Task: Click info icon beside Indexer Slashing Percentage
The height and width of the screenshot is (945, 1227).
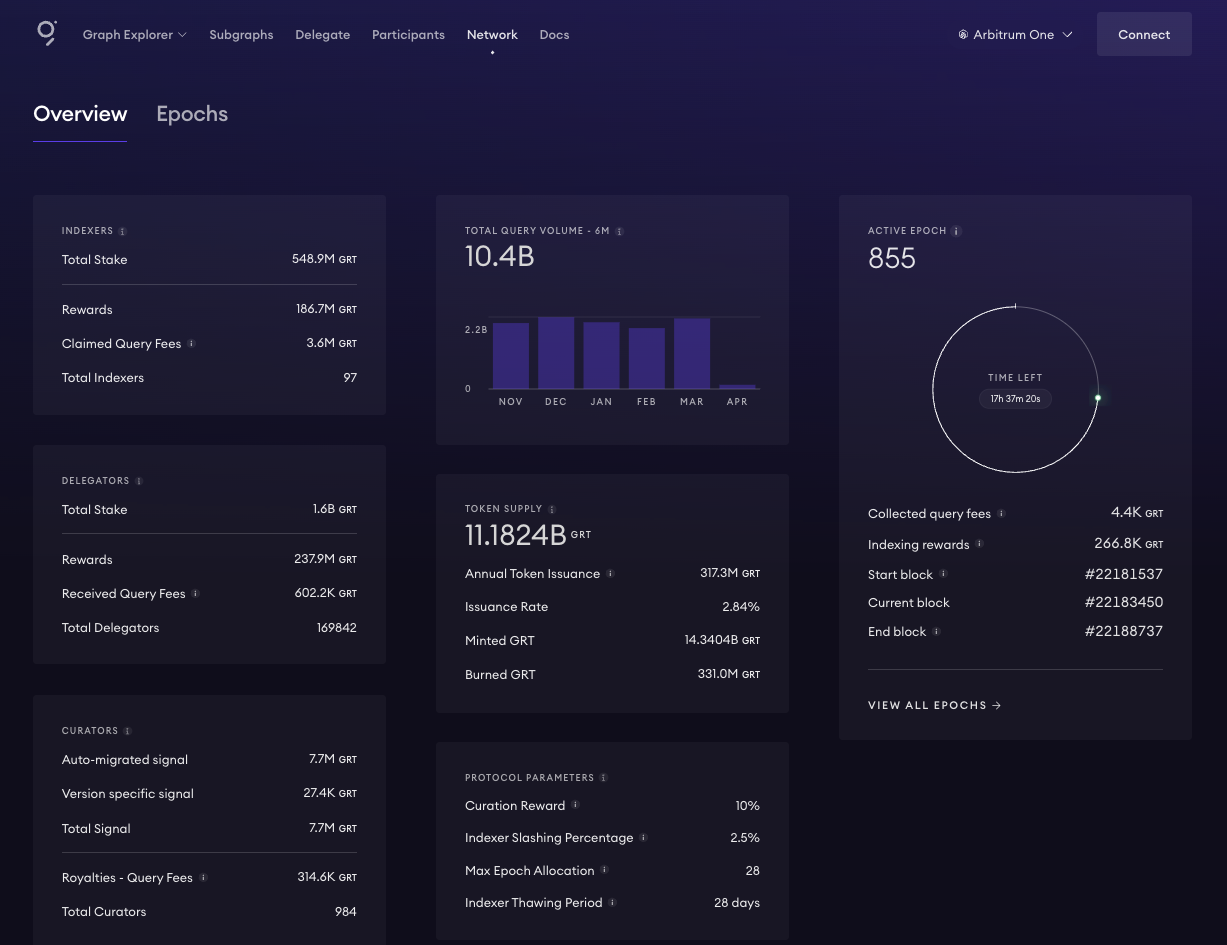Action: pos(643,837)
